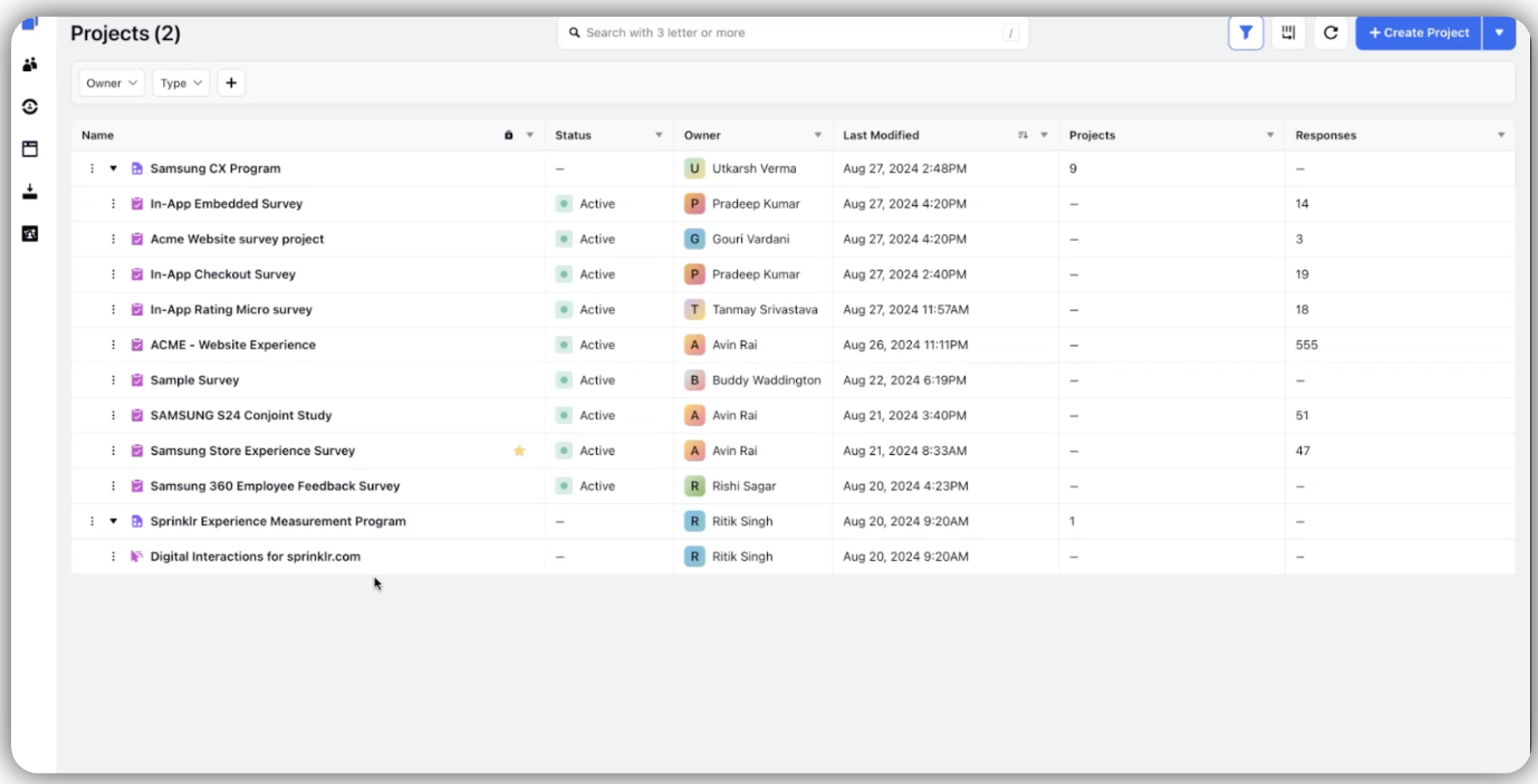Open Digital Interactions for sprinklr.com

coord(255,557)
